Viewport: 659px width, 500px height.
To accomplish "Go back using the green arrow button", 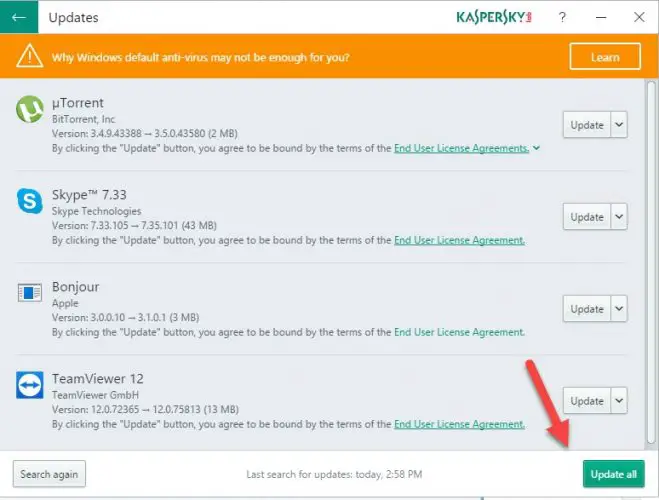I will [x=19, y=17].
